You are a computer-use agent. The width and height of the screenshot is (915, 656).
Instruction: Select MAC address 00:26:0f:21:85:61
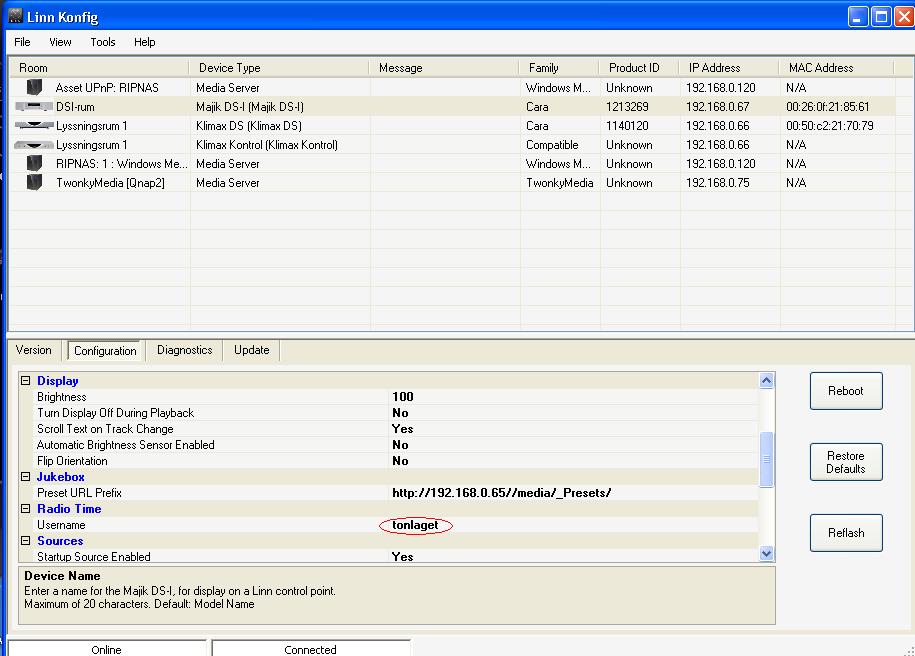(x=827, y=107)
